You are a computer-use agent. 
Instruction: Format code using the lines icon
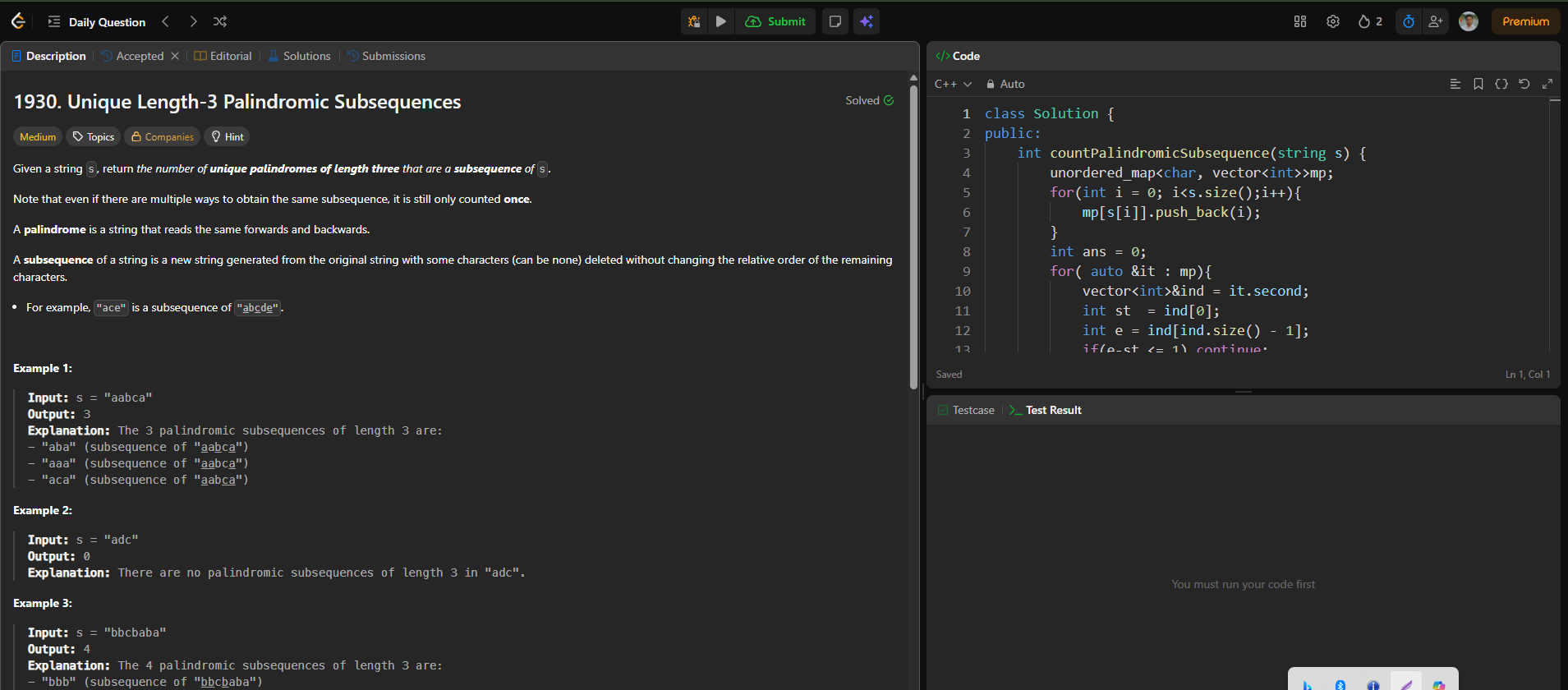click(x=1455, y=84)
